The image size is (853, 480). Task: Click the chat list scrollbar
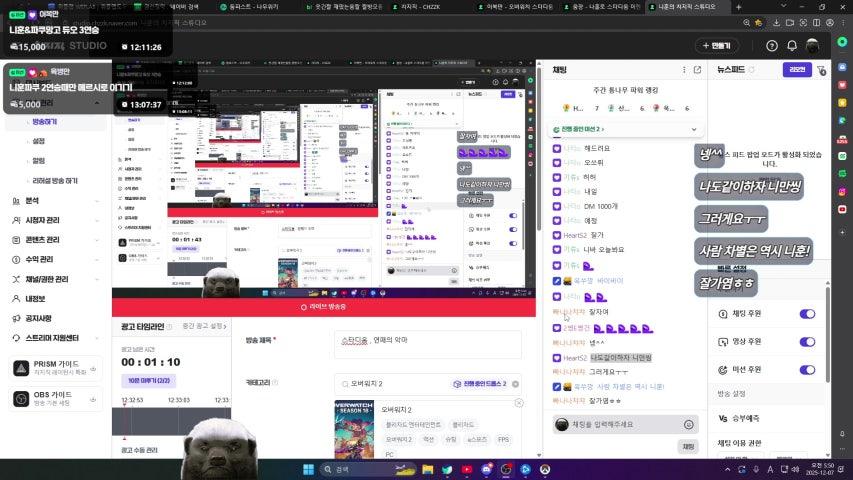[x=539, y=147]
